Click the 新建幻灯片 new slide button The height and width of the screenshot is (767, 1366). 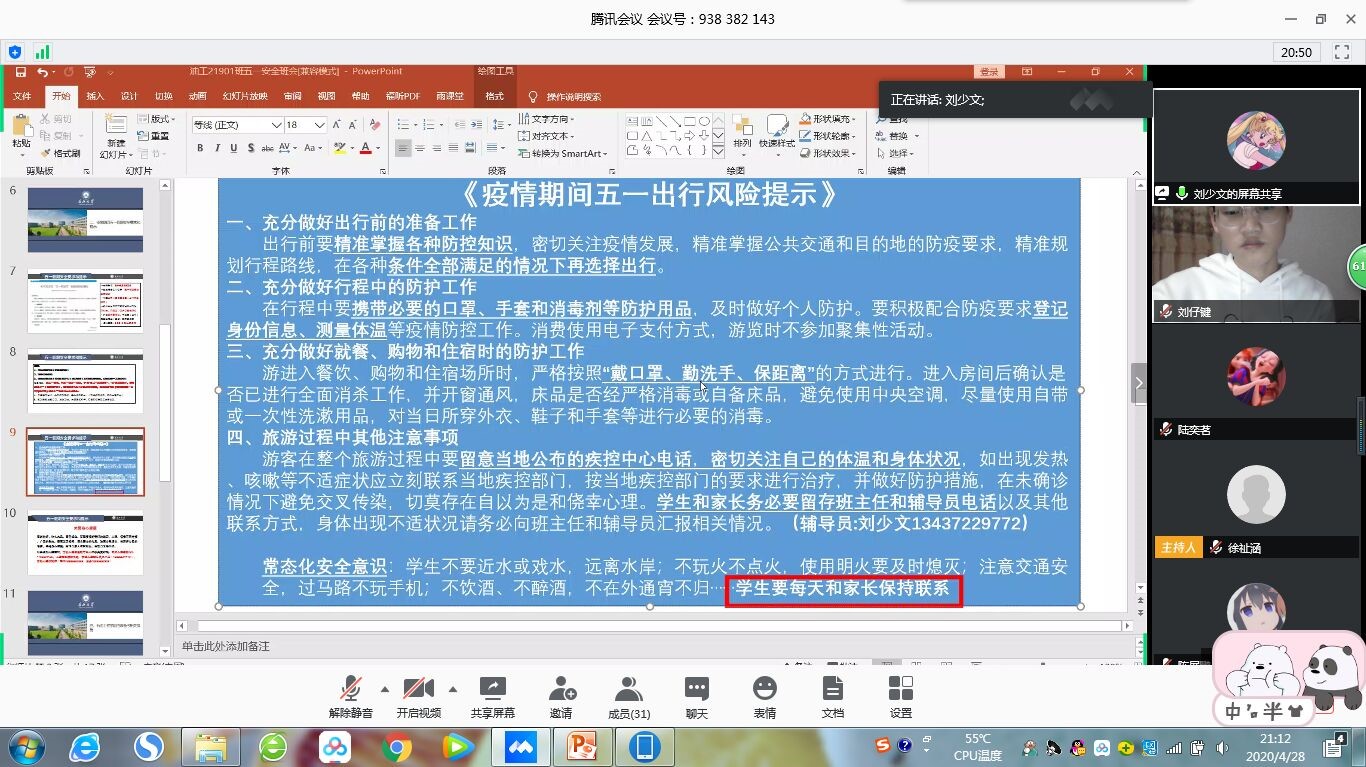click(116, 135)
